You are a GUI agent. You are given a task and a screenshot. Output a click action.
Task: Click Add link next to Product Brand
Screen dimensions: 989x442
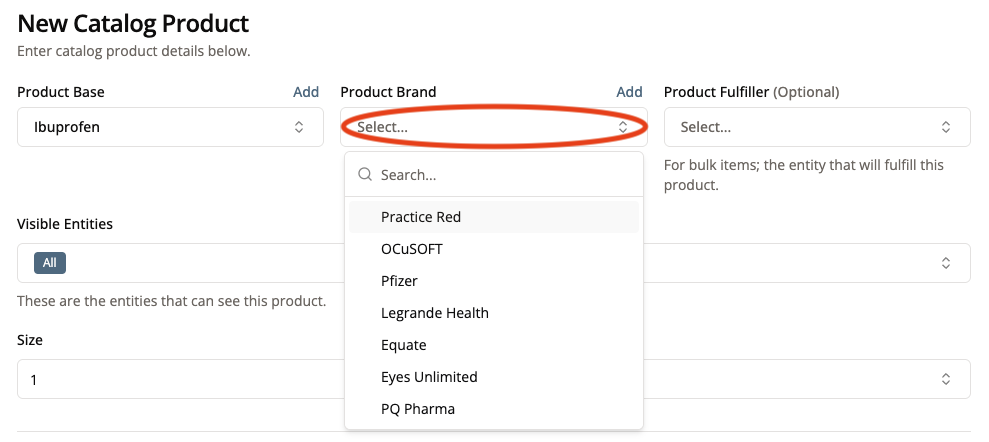629,92
